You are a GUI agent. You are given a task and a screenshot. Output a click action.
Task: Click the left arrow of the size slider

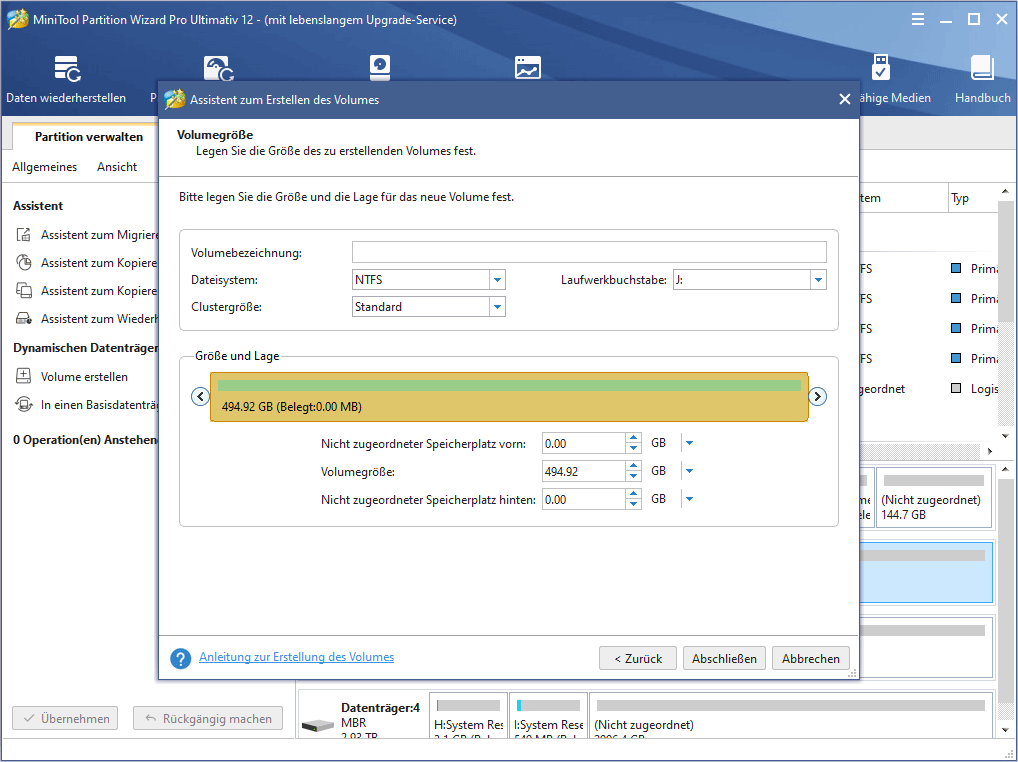pos(200,396)
